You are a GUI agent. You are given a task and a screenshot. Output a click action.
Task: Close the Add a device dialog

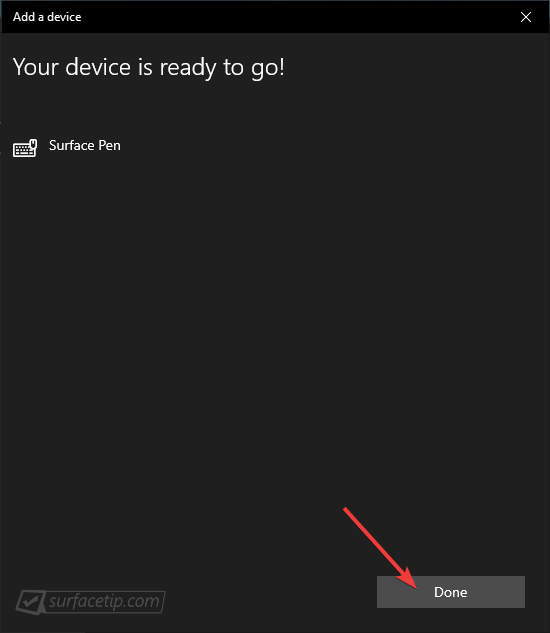(x=526, y=17)
